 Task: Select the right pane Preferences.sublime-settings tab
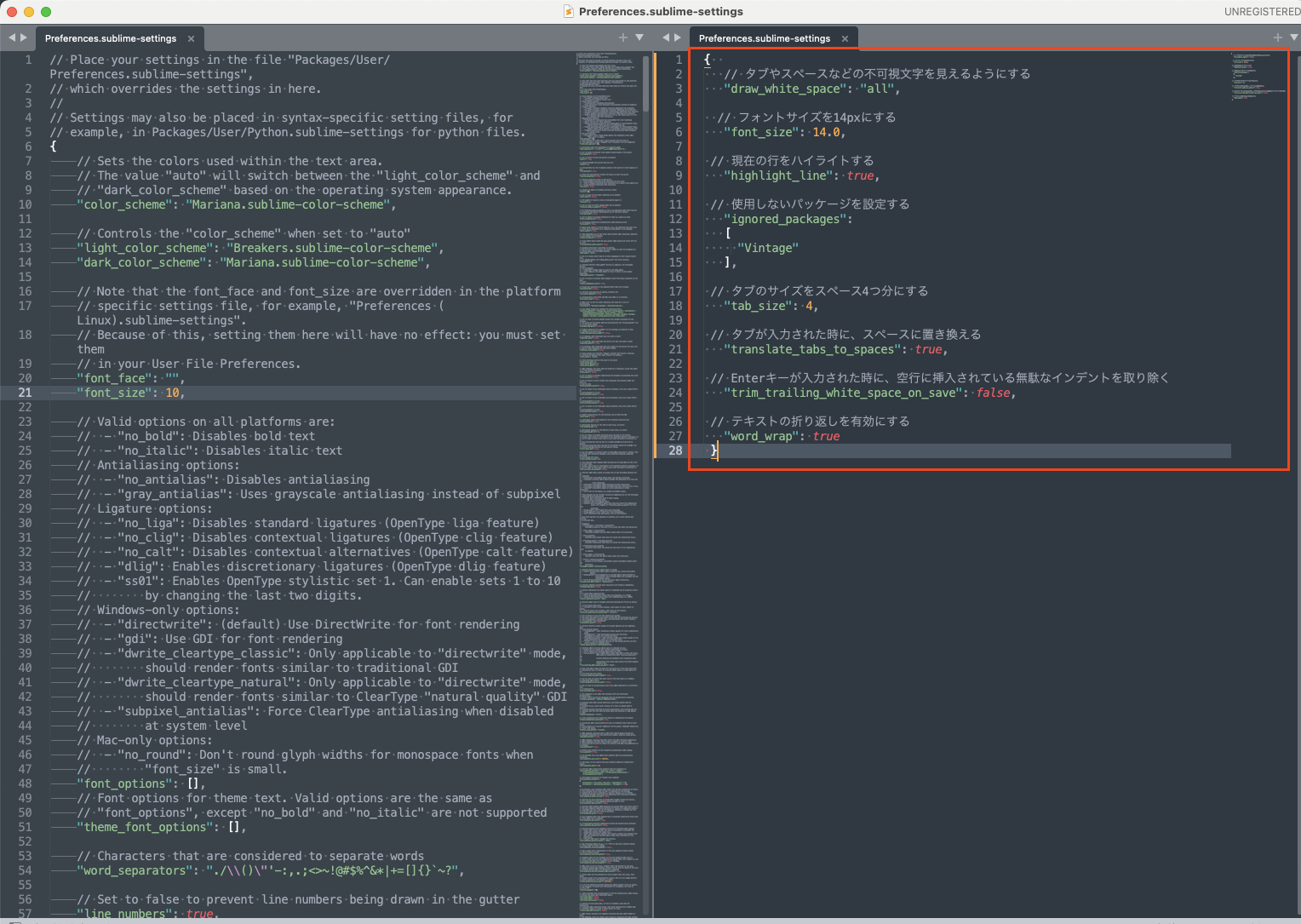coord(764,37)
